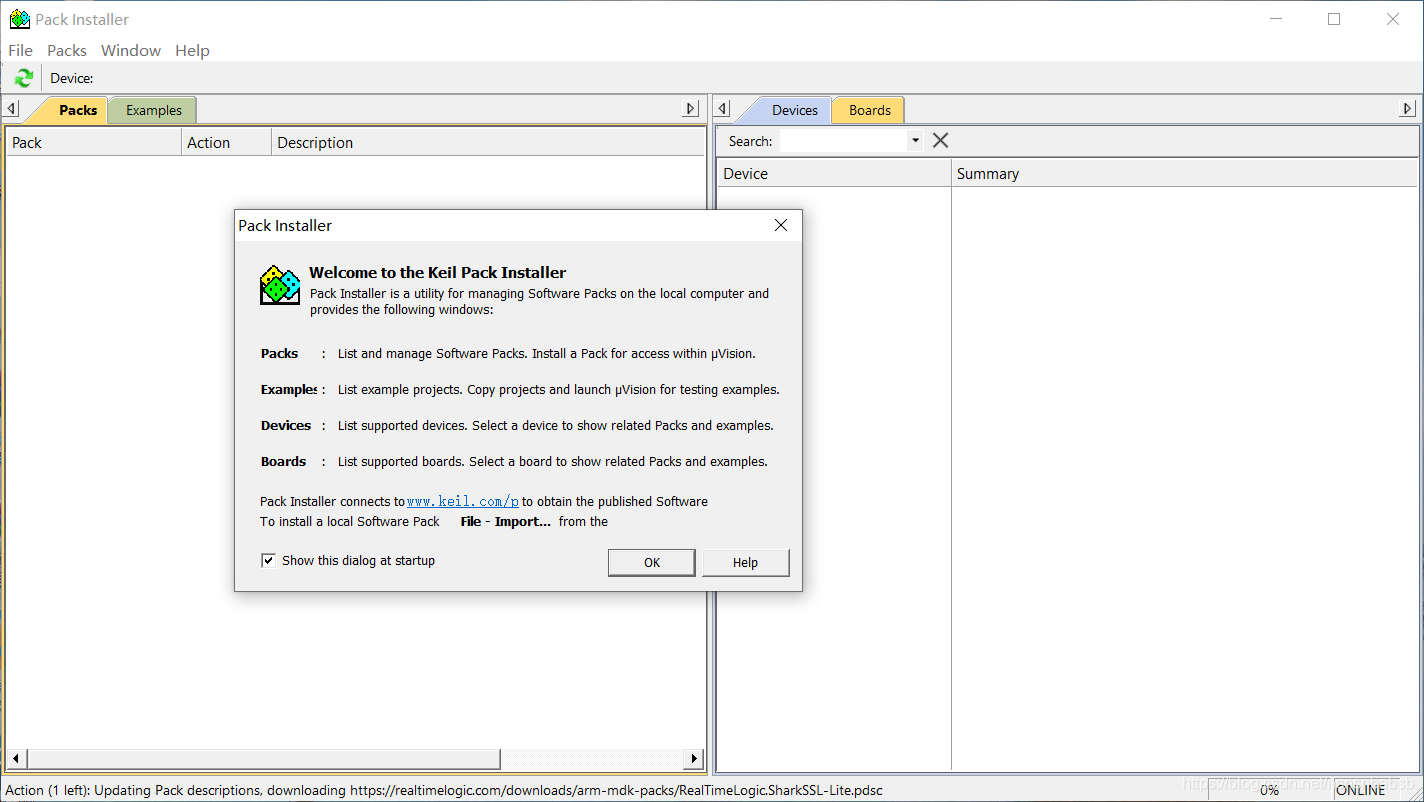
Task: Click the 0% progress indicator in status bar
Action: [1269, 790]
